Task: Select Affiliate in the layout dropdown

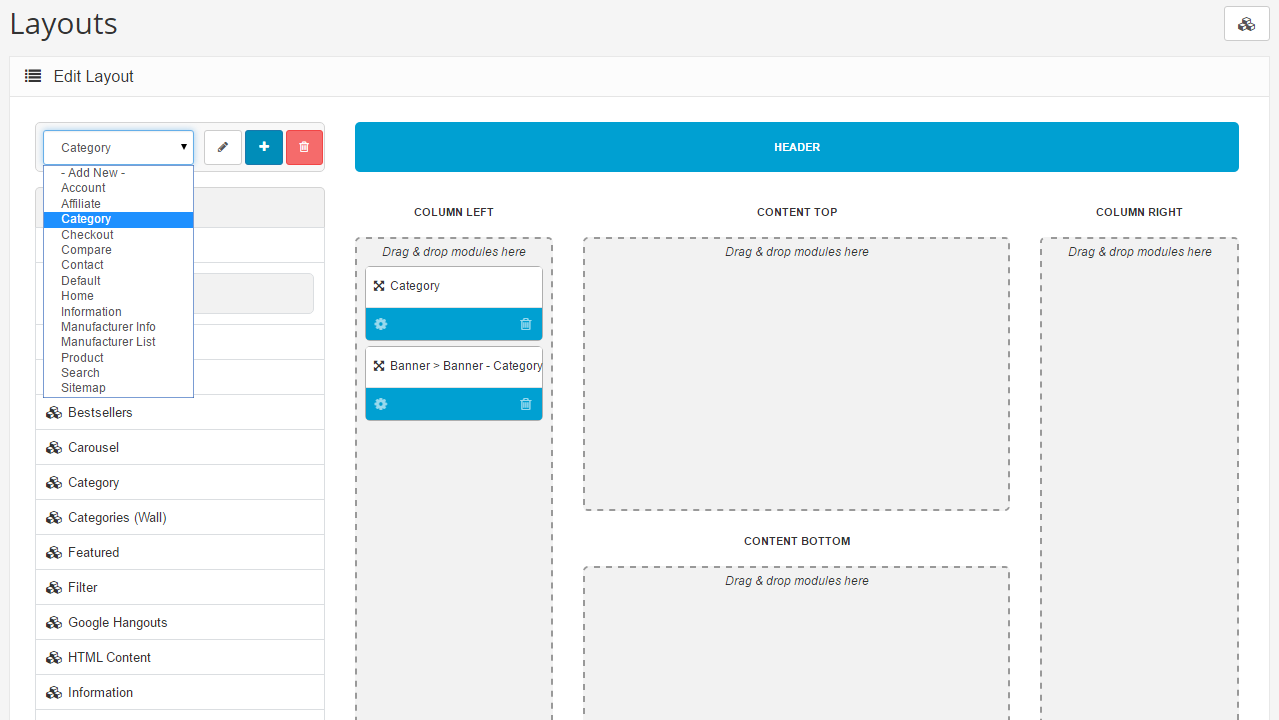Action: coord(118,204)
